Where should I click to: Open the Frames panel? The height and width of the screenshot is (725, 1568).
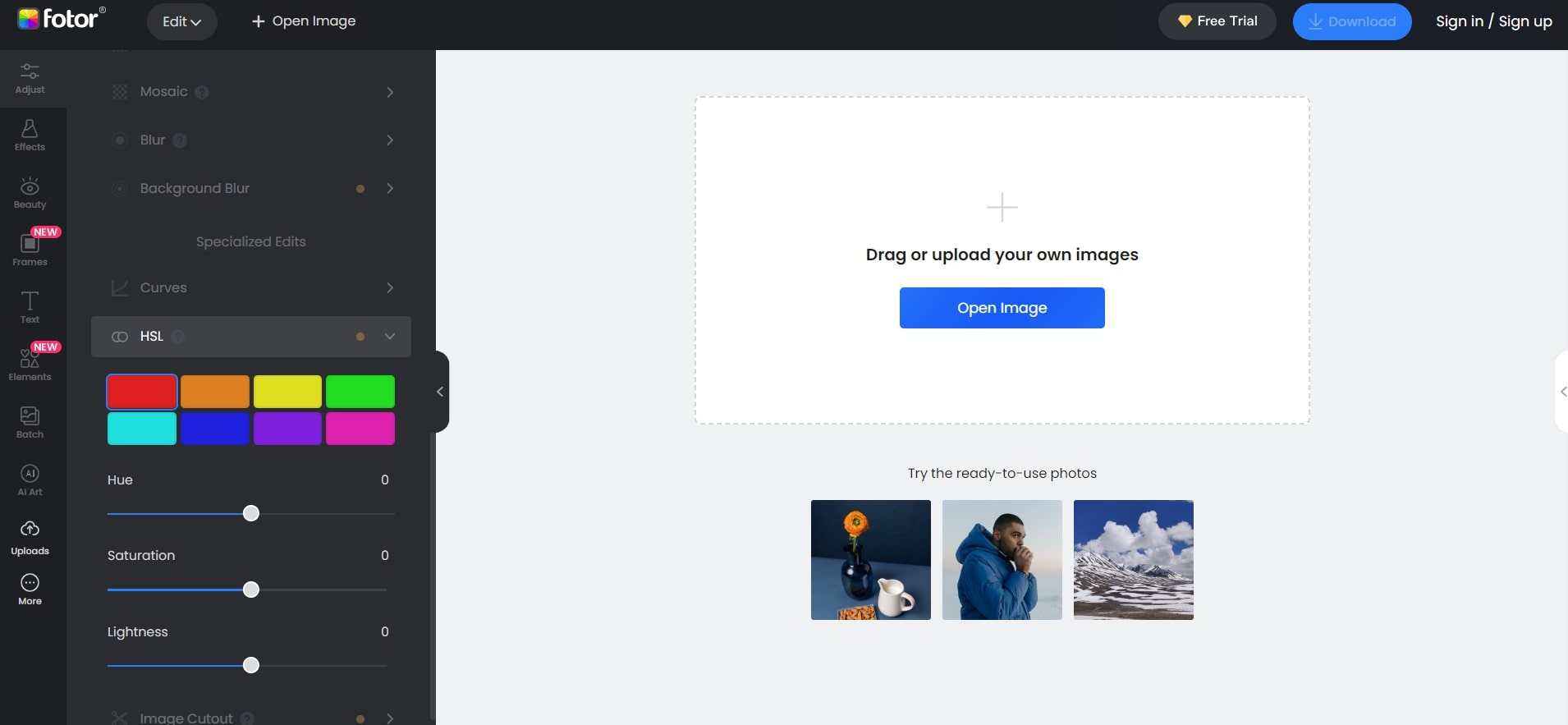(30, 250)
